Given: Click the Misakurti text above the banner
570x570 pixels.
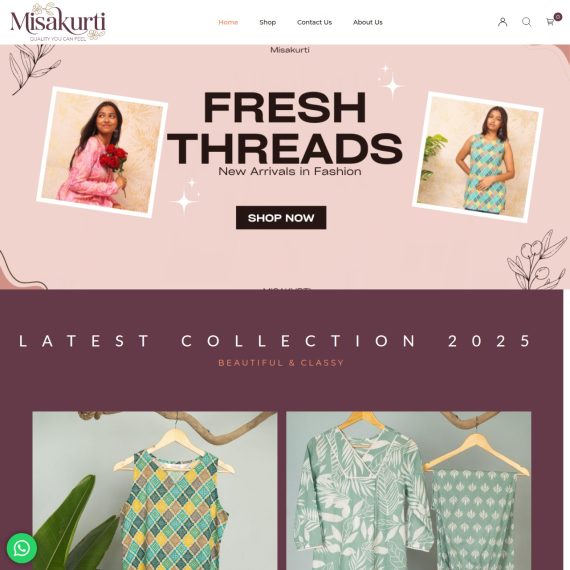Looking at the screenshot, I should (290, 50).
